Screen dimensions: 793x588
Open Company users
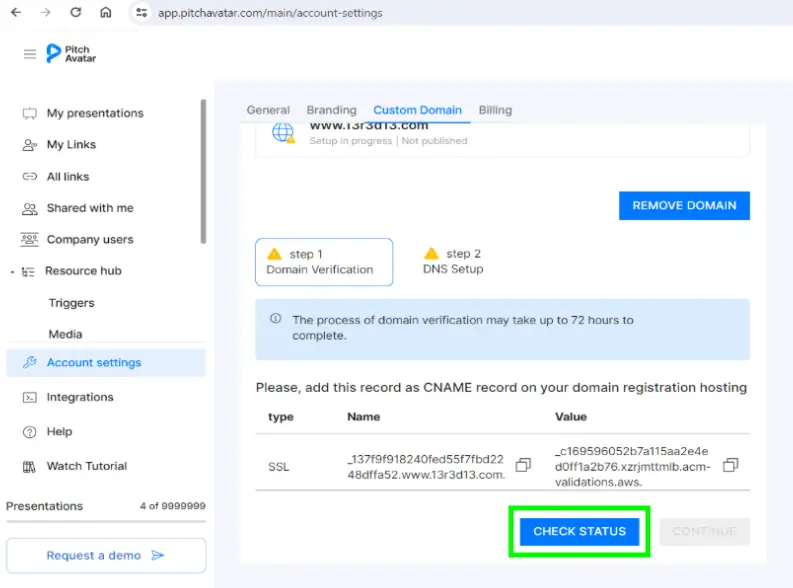click(x=90, y=239)
